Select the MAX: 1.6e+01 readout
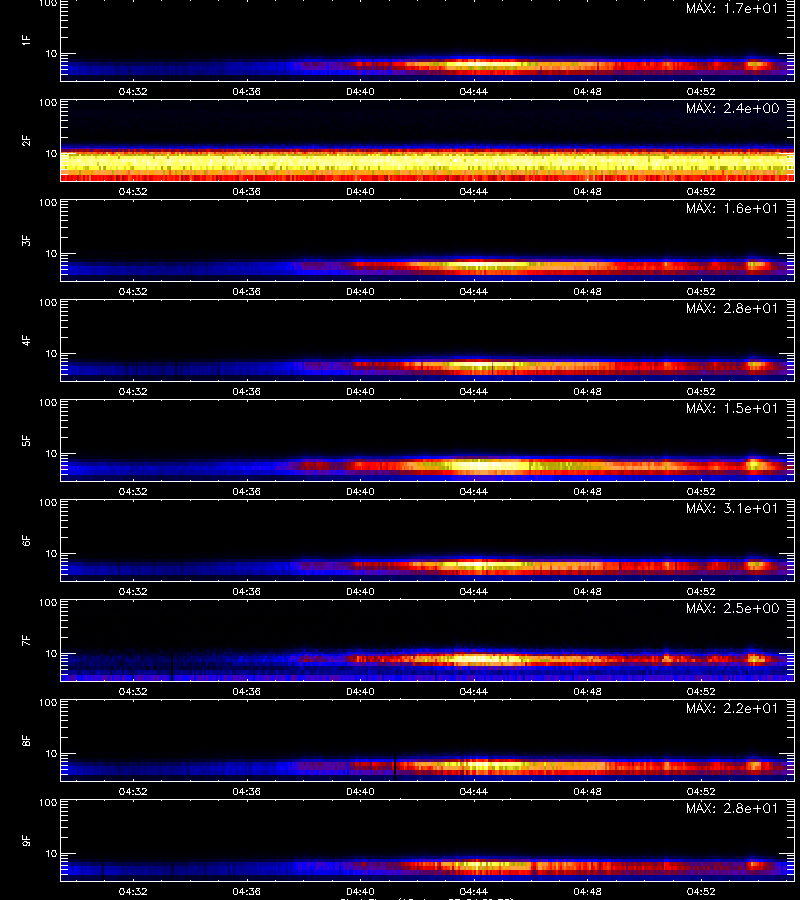Image resolution: width=800 pixels, height=900 pixels. 732,208
